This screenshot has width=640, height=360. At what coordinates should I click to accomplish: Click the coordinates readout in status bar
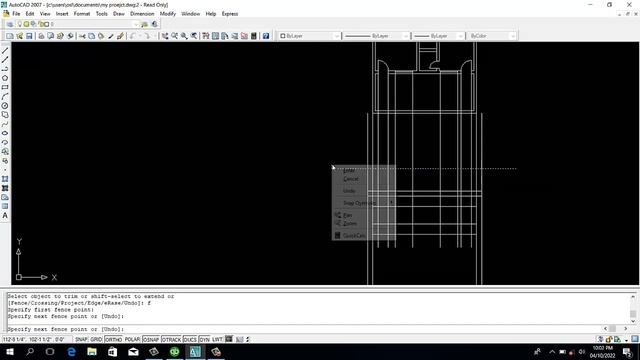tap(37, 339)
